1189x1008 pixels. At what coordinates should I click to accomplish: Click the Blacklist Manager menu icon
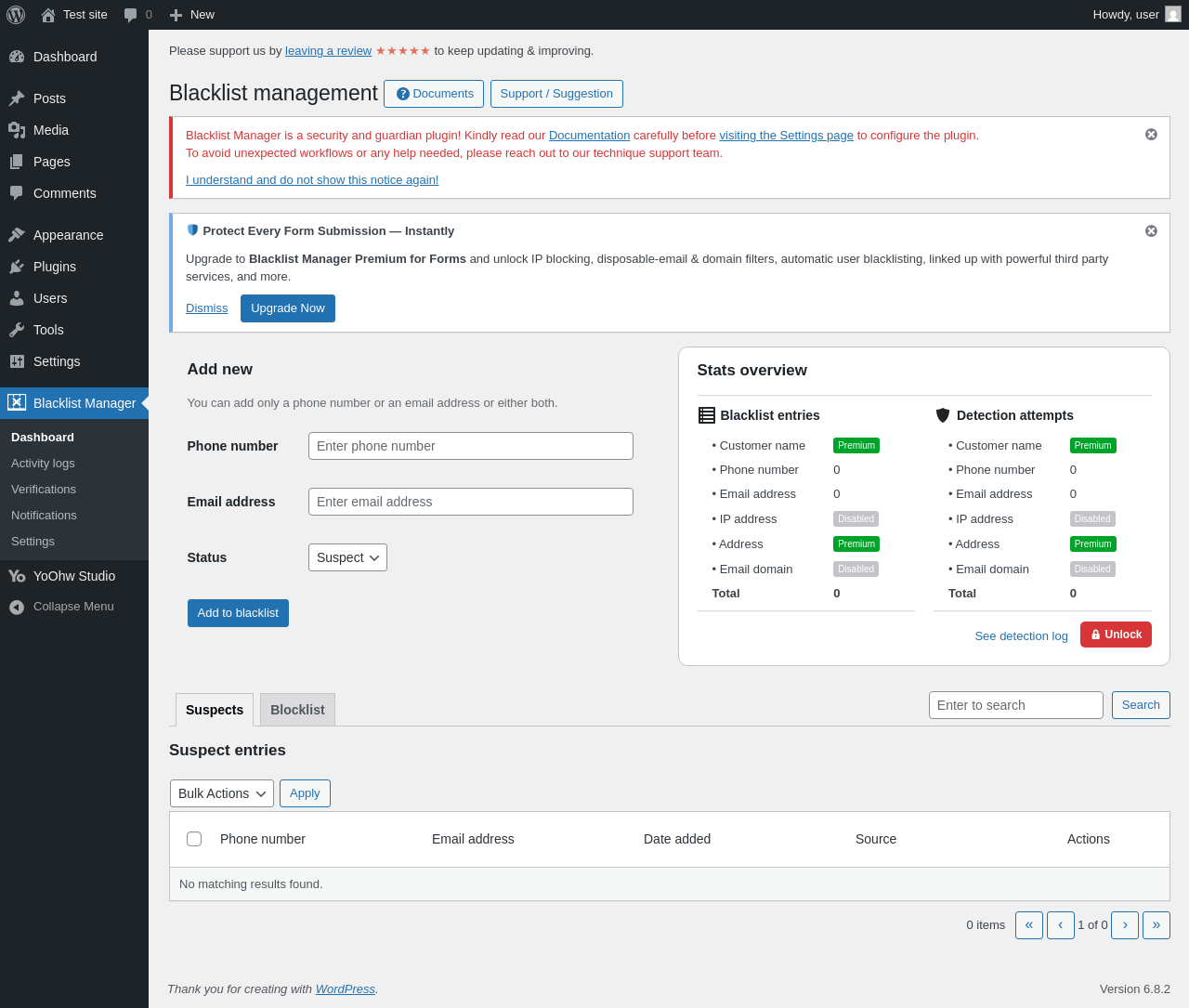(x=17, y=402)
